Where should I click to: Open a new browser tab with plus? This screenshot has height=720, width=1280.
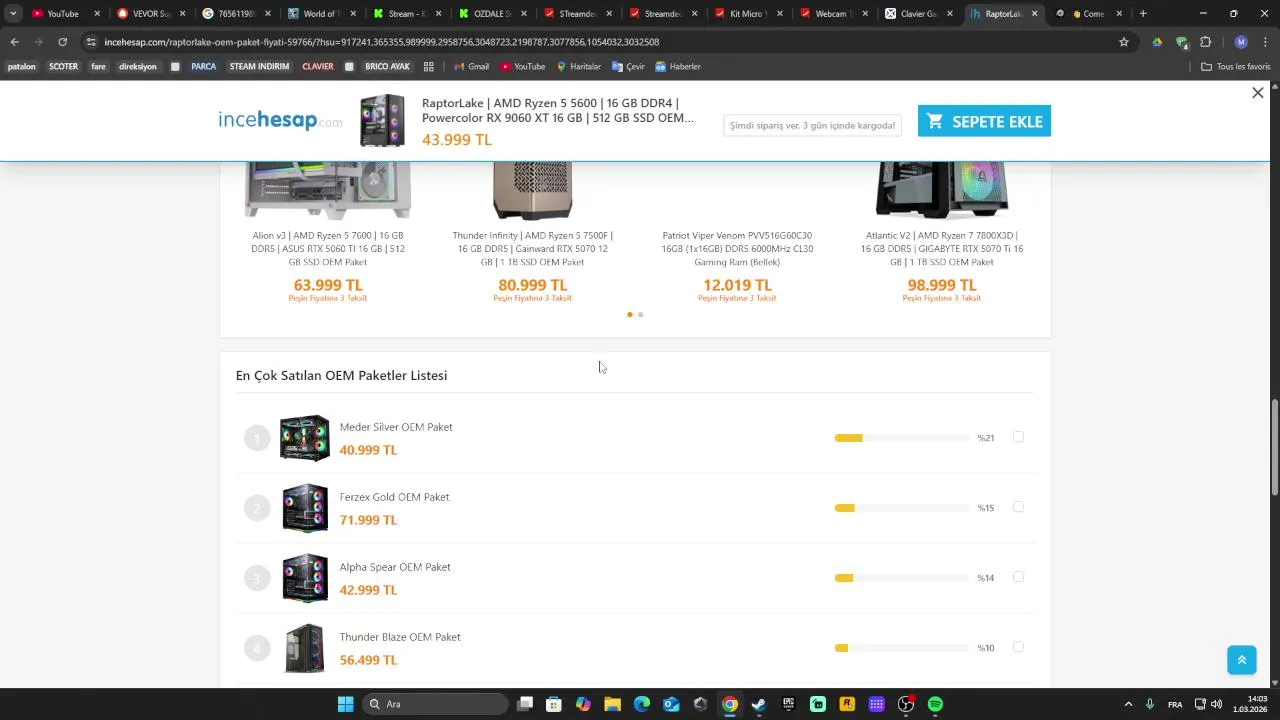click(1143, 14)
